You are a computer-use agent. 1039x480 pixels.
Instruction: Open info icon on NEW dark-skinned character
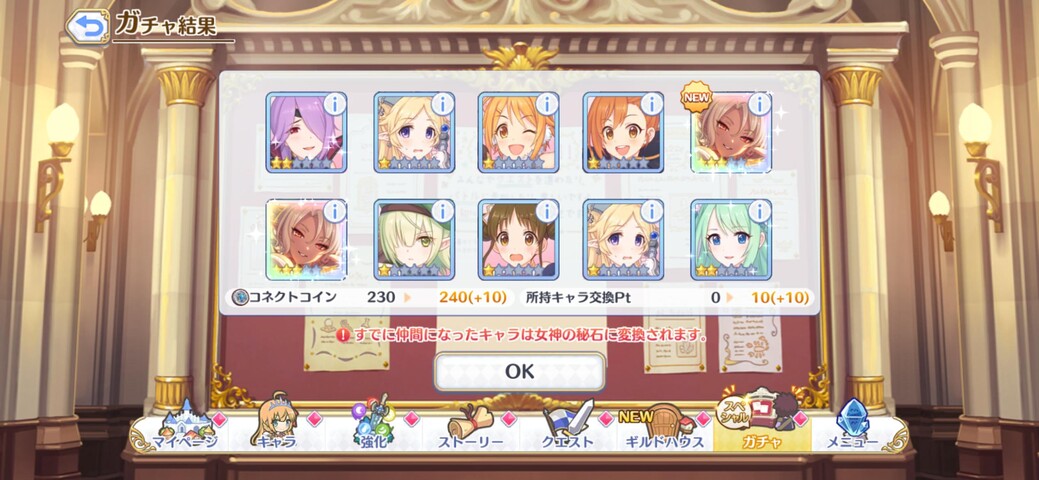click(x=759, y=104)
